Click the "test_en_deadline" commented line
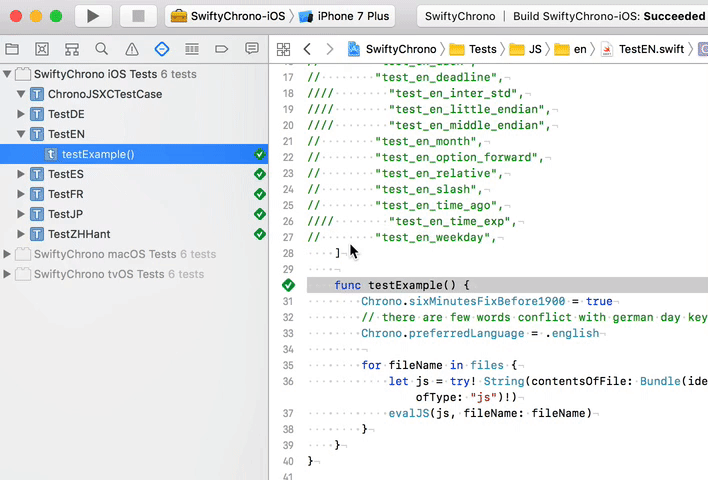 [405, 77]
